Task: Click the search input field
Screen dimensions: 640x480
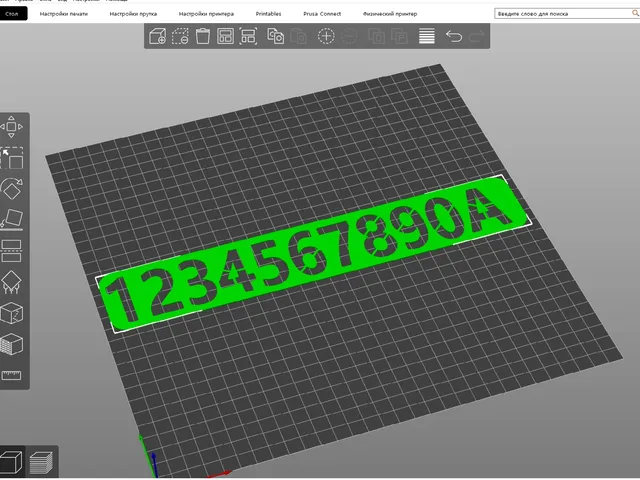Action: pos(562,13)
